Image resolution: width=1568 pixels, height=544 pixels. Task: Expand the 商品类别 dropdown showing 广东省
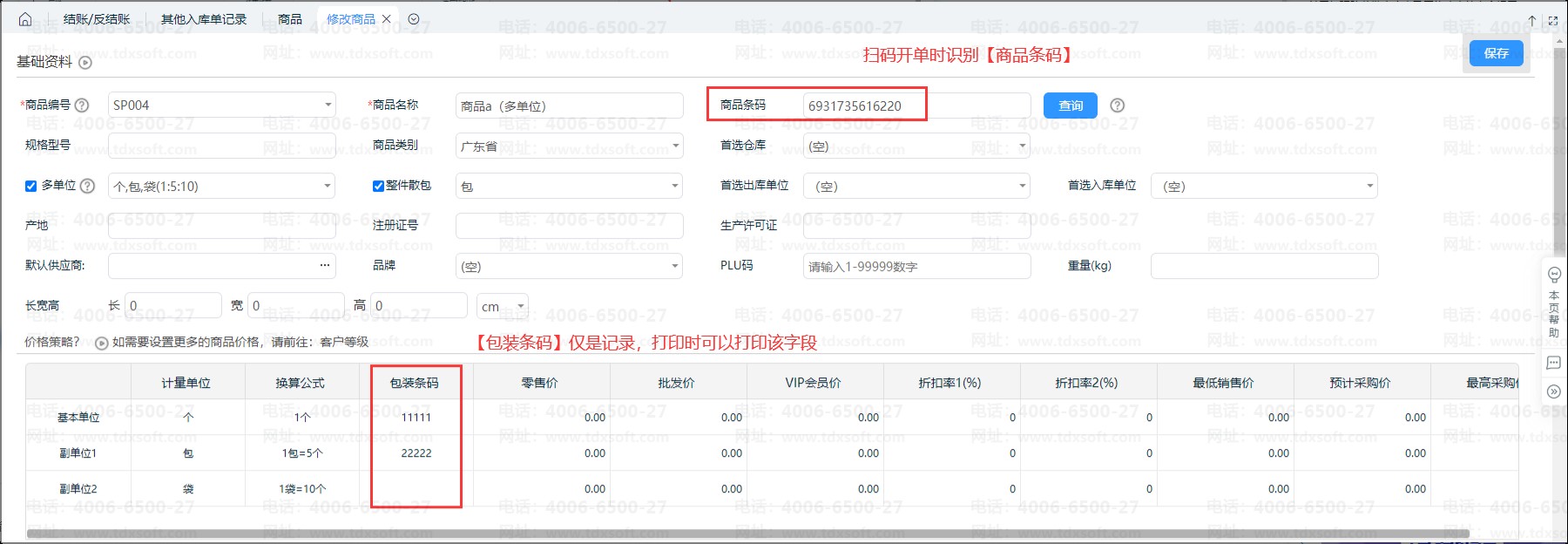pos(569,146)
